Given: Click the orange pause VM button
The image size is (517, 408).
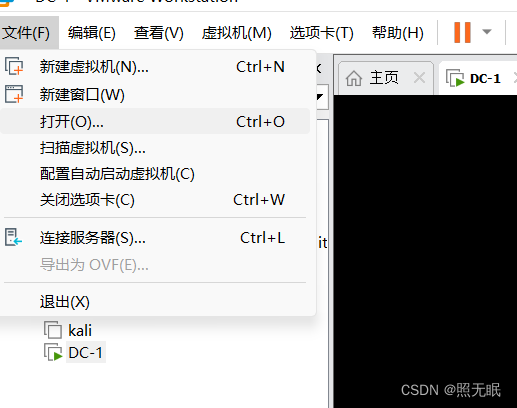Looking at the screenshot, I should click(462, 32).
